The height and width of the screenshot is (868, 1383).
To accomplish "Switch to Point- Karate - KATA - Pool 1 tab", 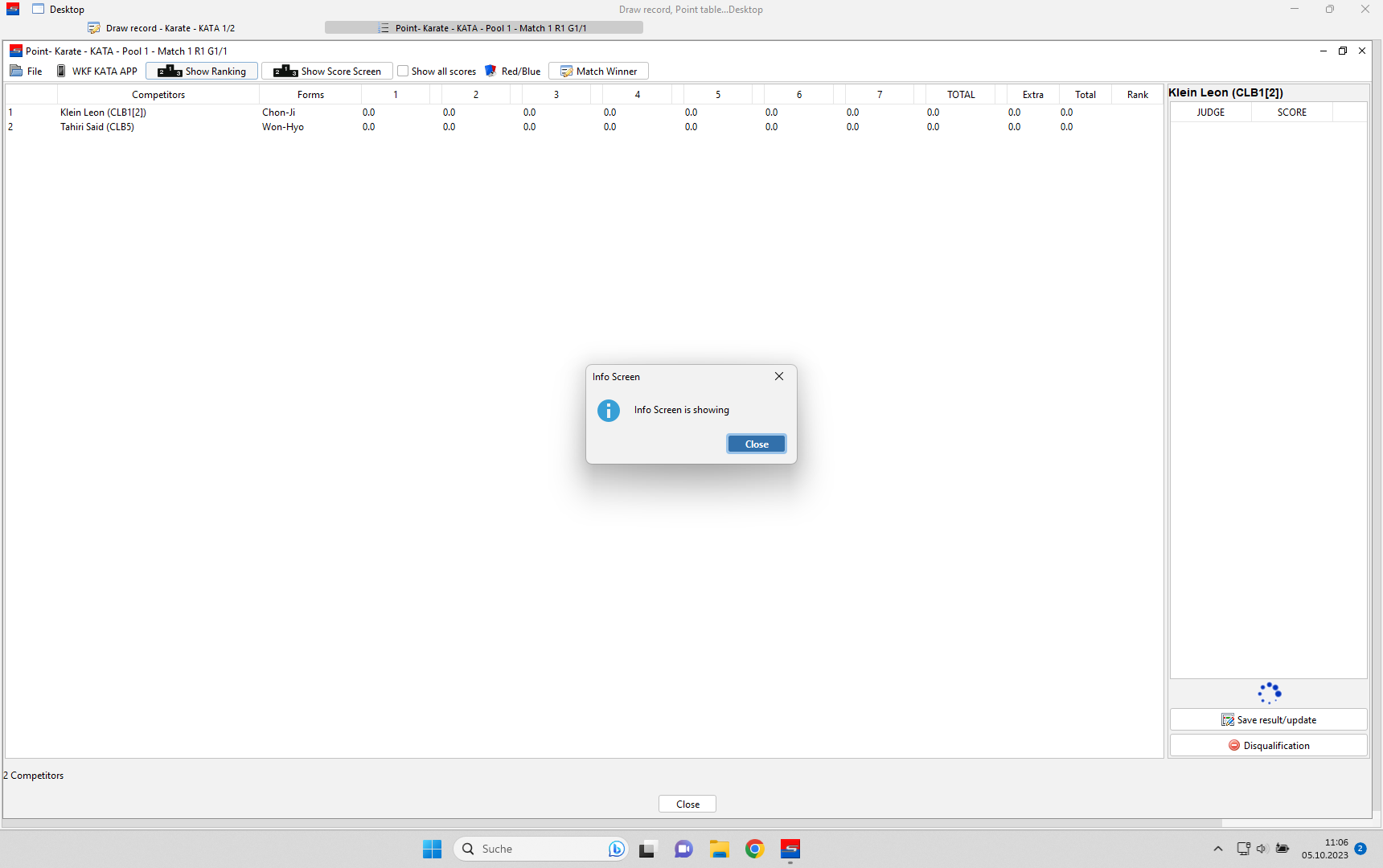I will point(484,28).
